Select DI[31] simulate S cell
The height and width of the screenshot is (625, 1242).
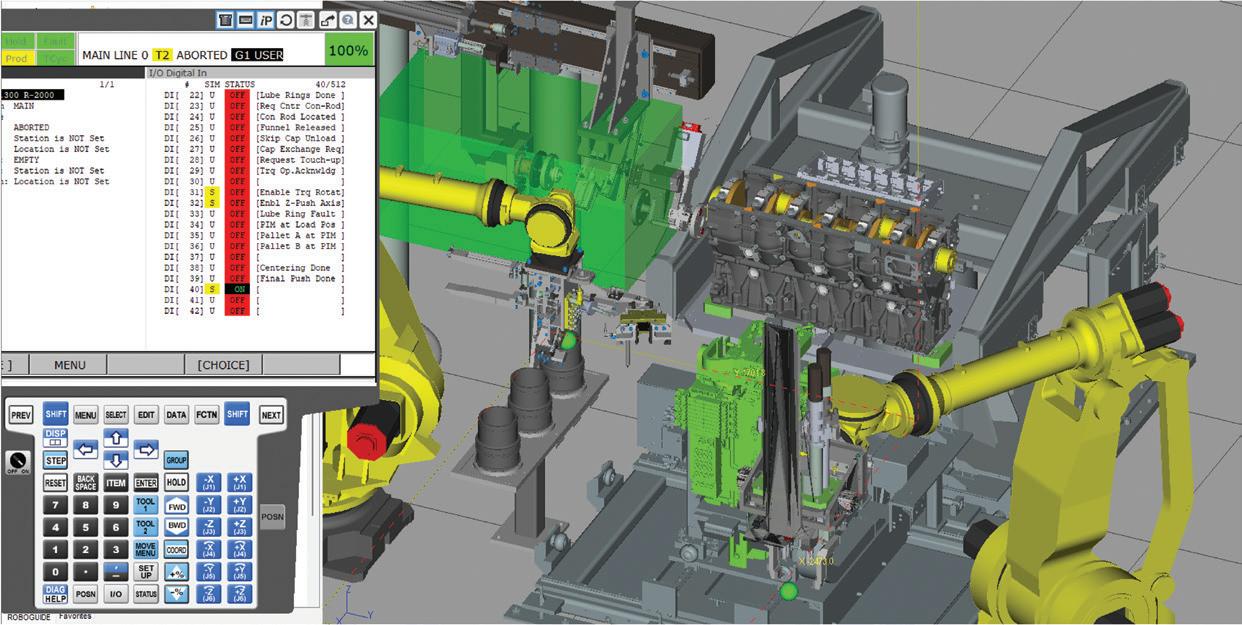point(212,192)
